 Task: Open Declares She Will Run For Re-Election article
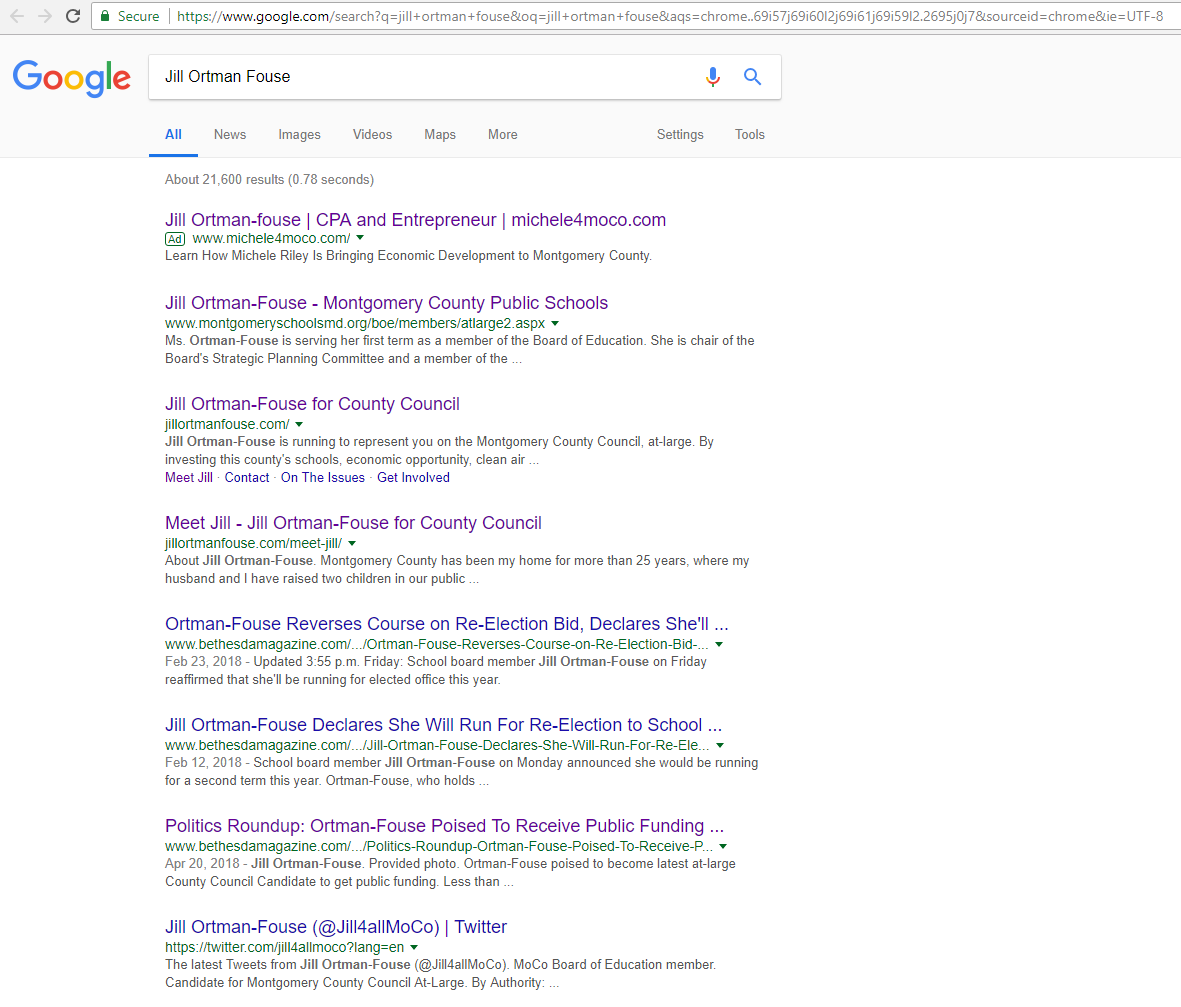click(444, 725)
